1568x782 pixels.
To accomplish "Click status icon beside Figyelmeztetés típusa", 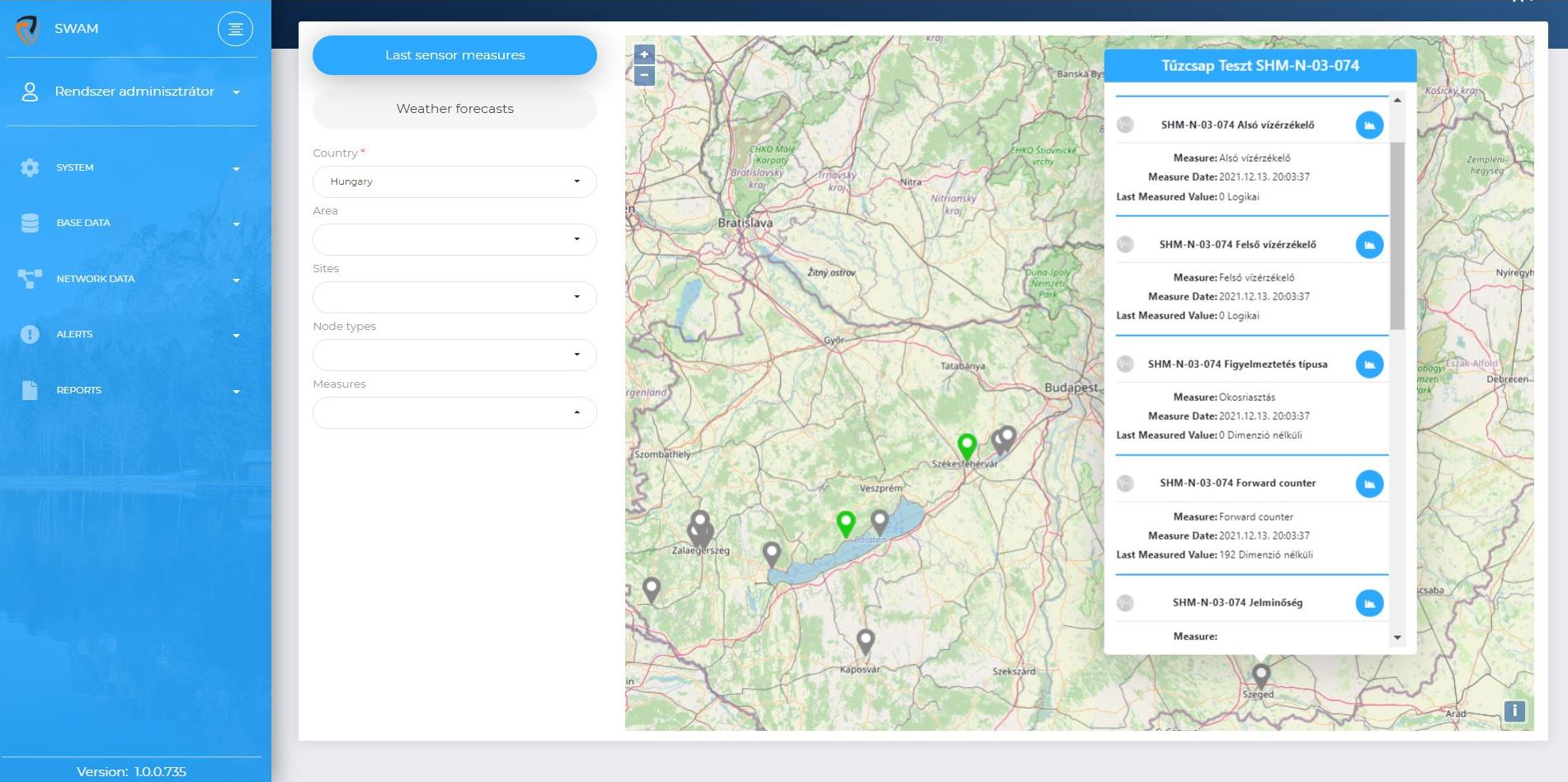I will click(x=1125, y=364).
